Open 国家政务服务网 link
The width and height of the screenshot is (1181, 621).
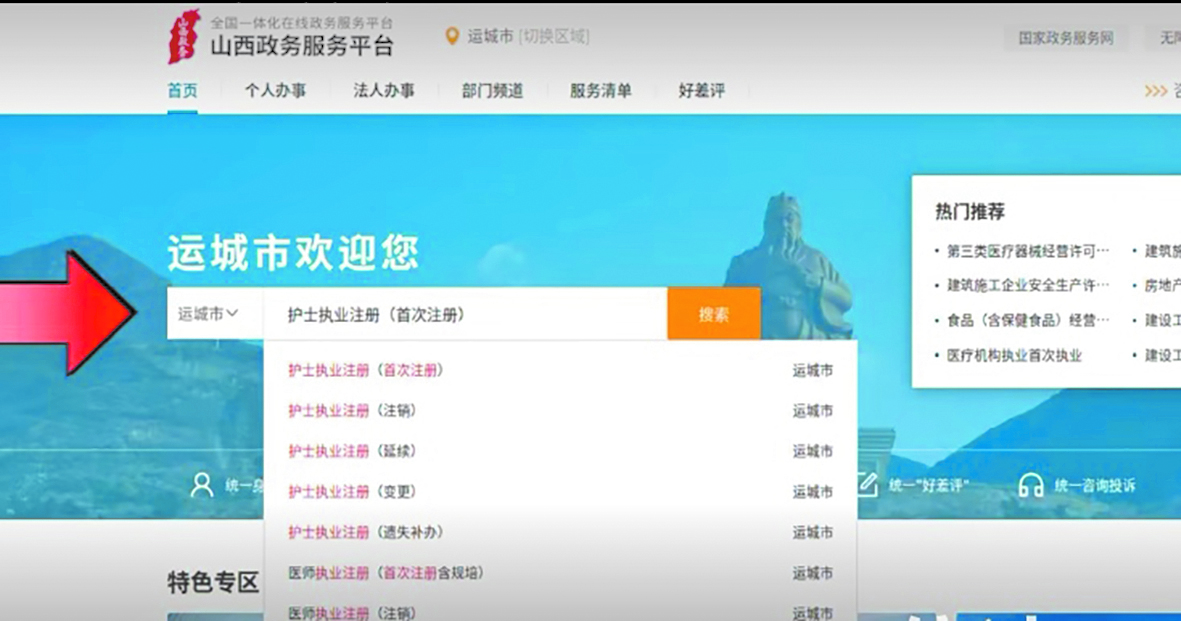(x=1065, y=38)
